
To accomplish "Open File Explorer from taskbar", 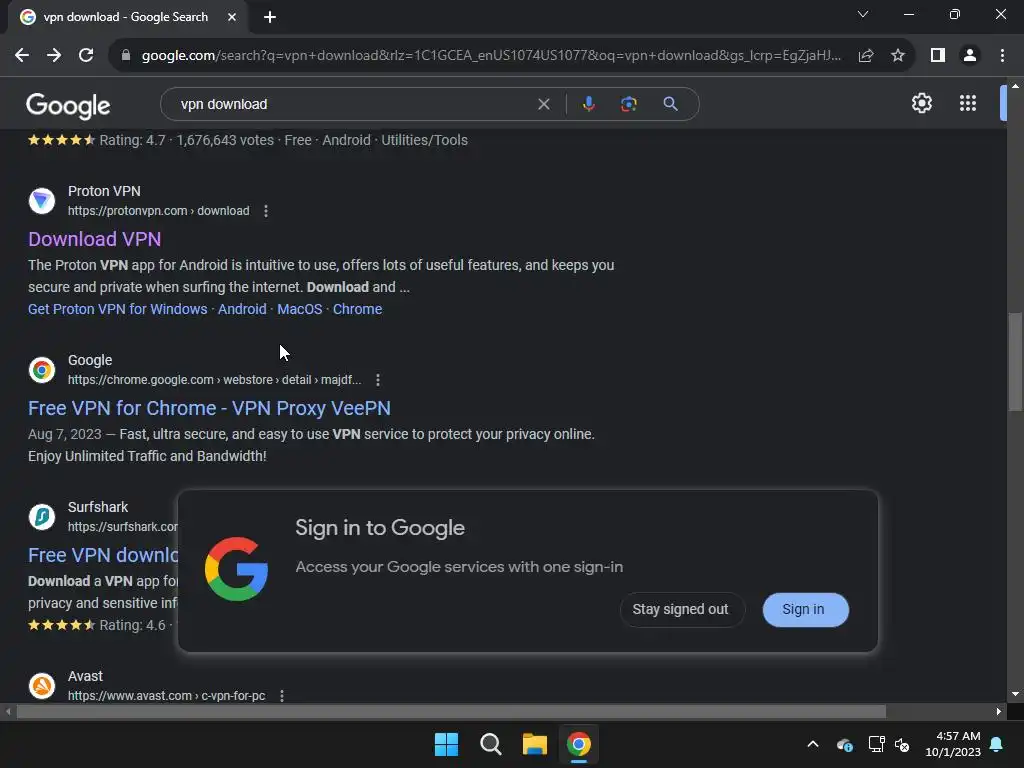I will [x=535, y=744].
